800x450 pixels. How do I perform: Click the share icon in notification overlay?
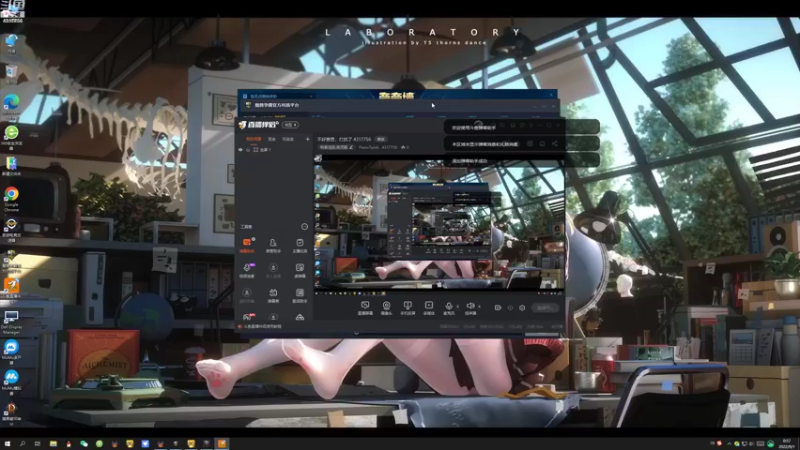coord(554,144)
